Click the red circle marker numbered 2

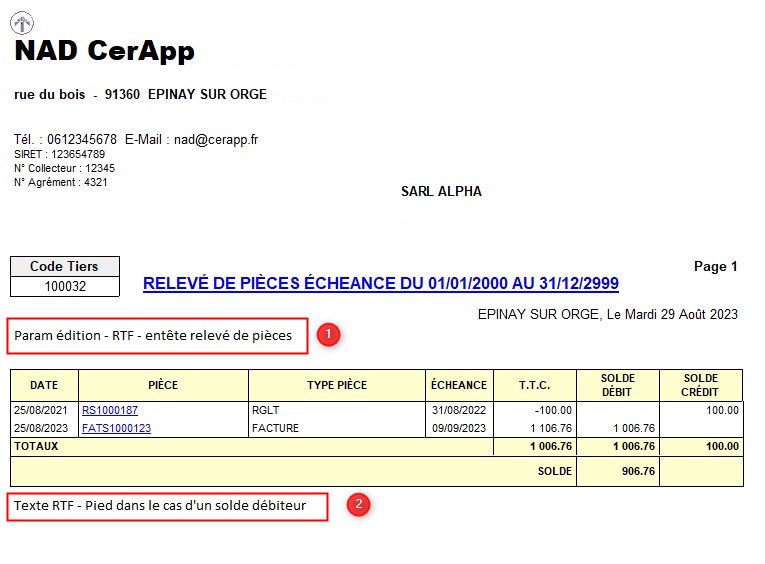click(x=358, y=505)
